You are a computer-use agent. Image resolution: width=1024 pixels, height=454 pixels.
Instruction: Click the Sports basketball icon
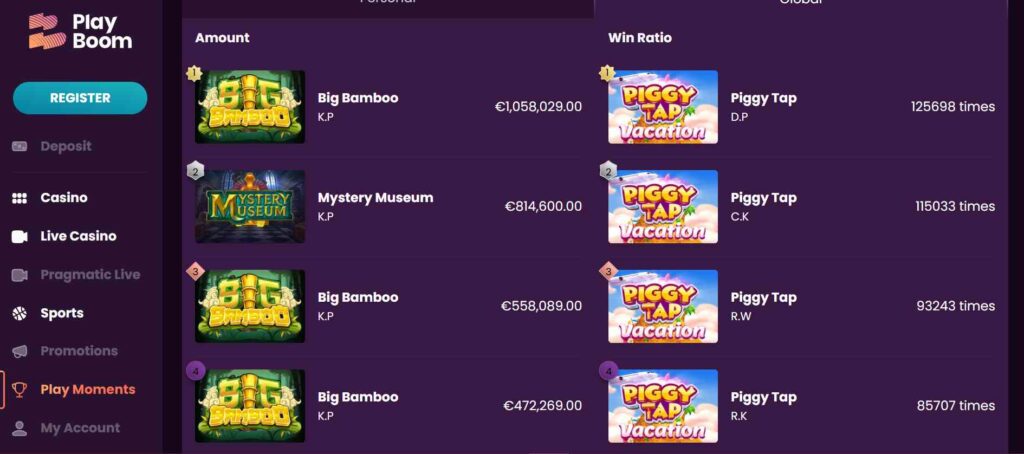(19, 313)
